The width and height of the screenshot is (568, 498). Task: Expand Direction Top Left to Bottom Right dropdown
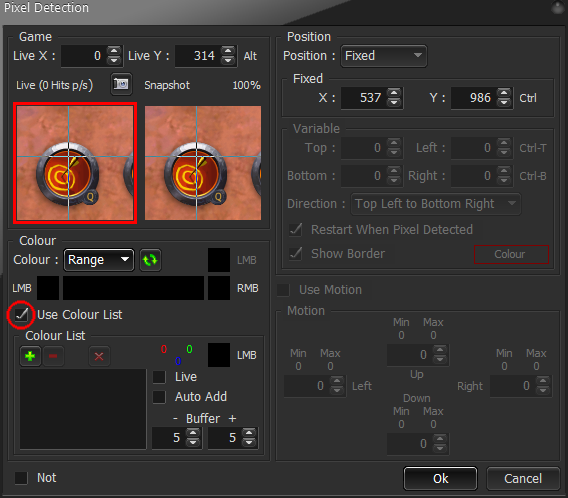click(436, 204)
